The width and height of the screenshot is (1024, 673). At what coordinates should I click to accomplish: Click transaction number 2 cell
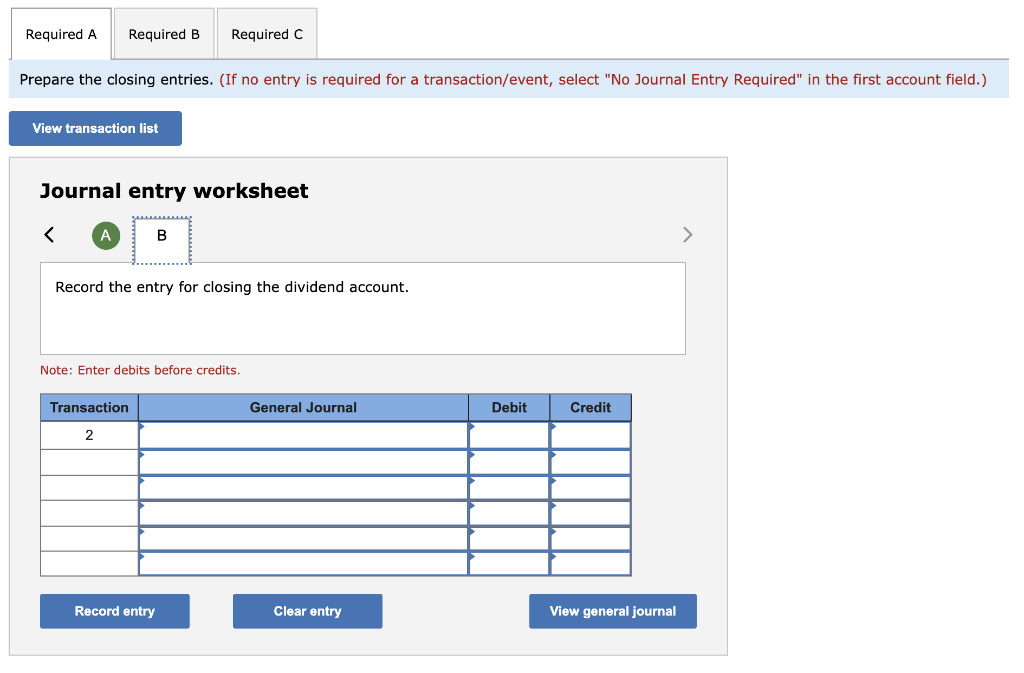click(89, 435)
